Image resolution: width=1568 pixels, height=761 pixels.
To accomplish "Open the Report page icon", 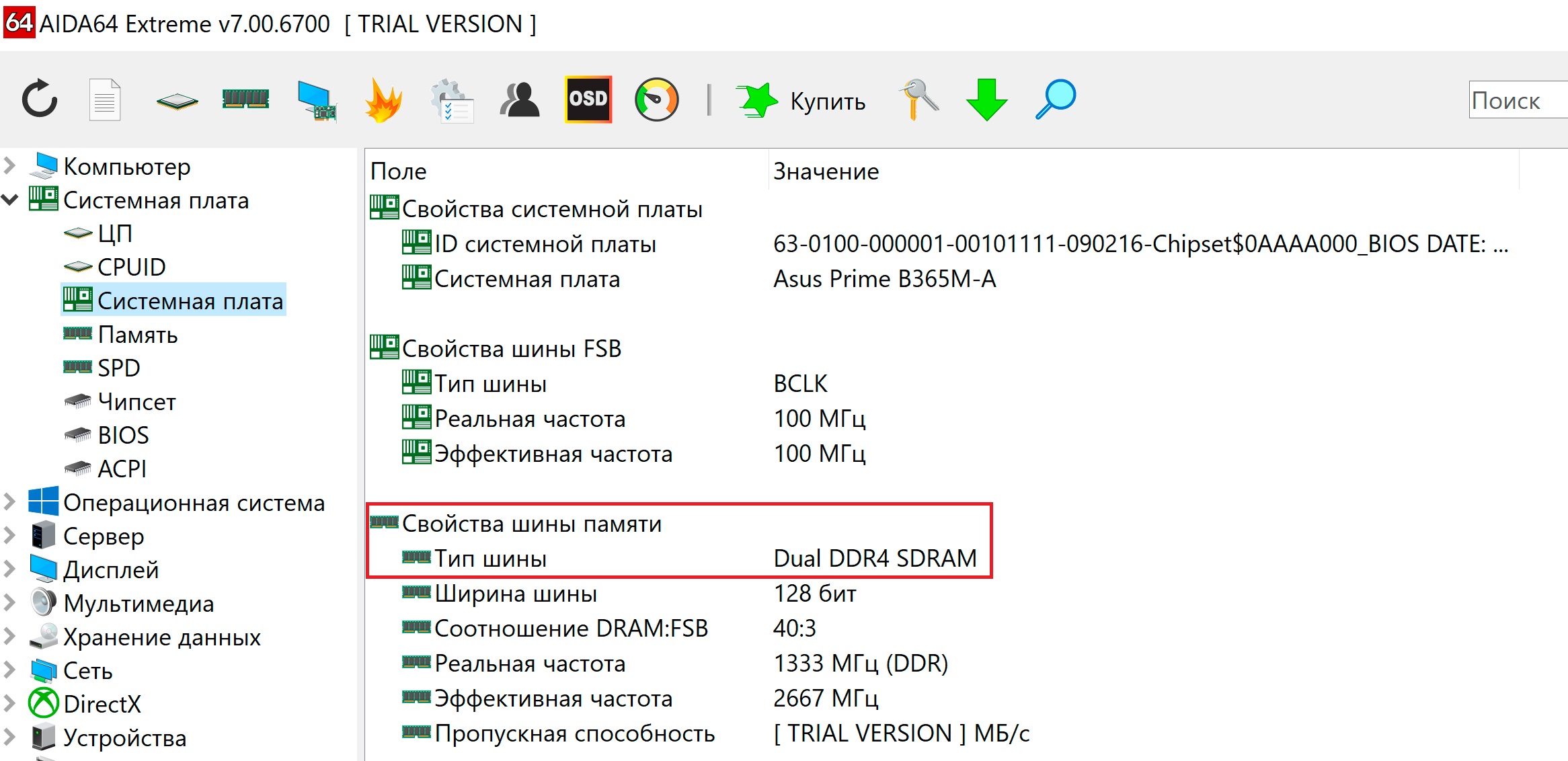I will [105, 99].
